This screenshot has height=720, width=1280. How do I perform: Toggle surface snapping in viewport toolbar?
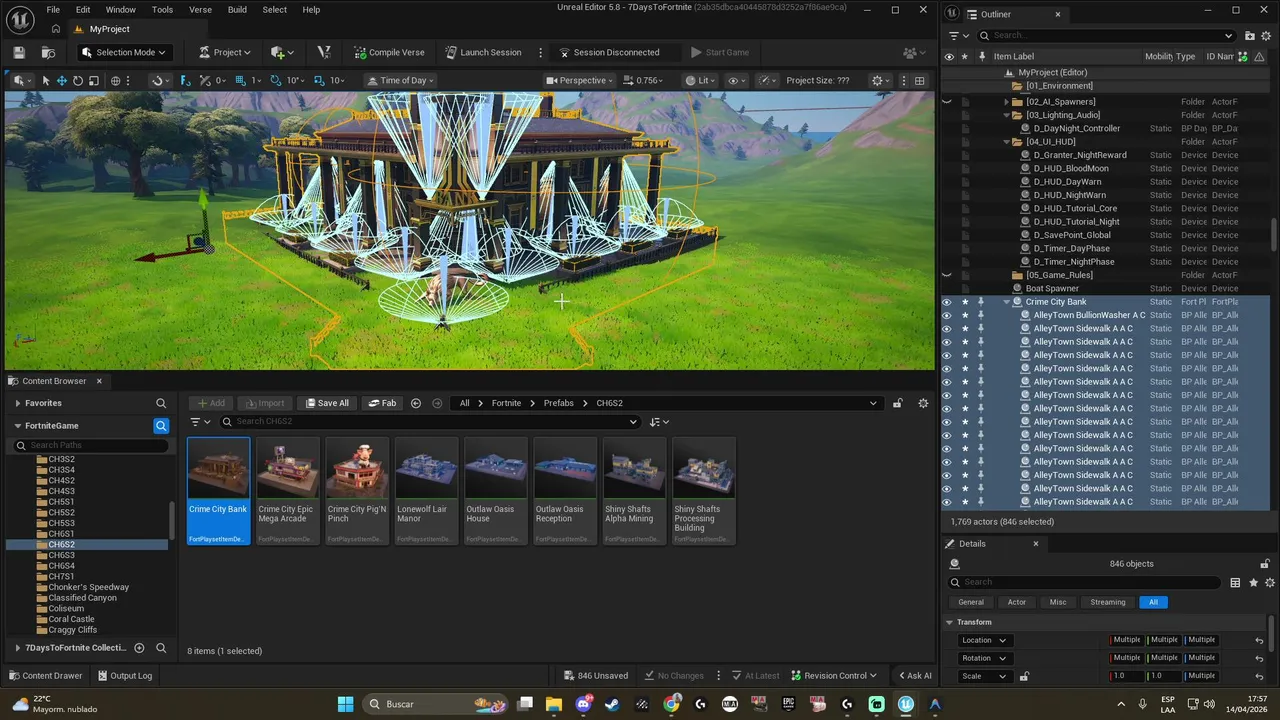[x=204, y=80]
